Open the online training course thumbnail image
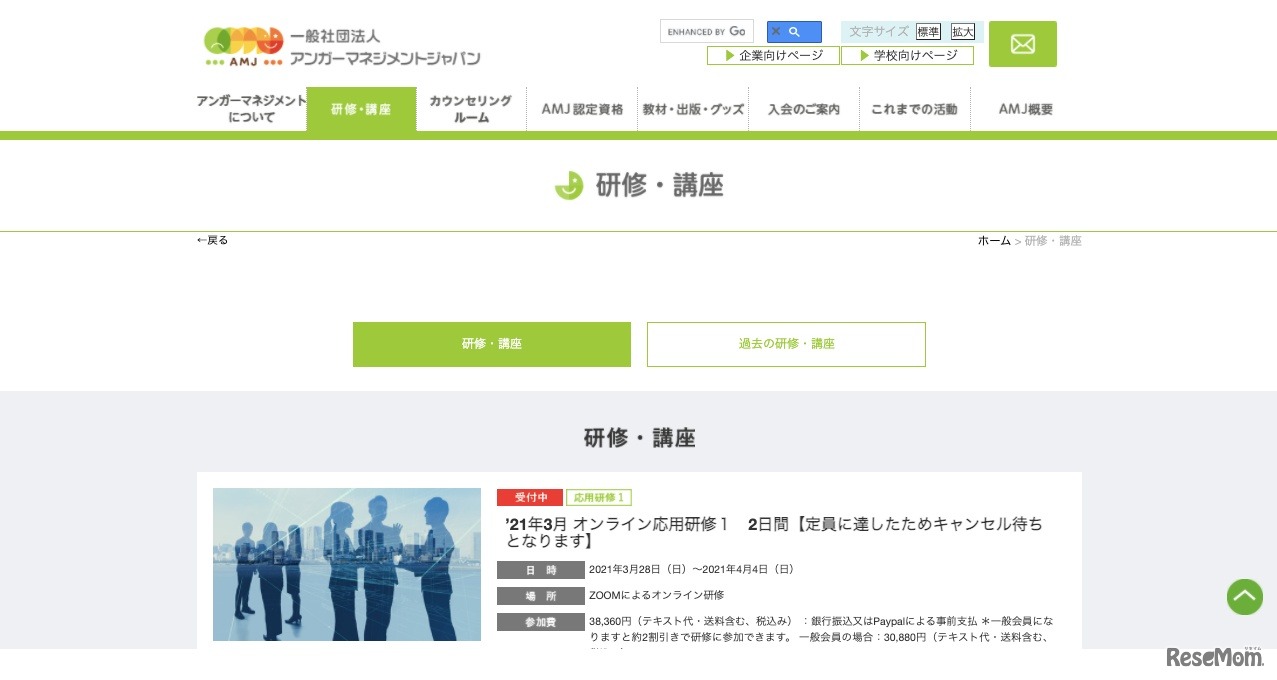This screenshot has width=1277, height=680. [x=346, y=564]
